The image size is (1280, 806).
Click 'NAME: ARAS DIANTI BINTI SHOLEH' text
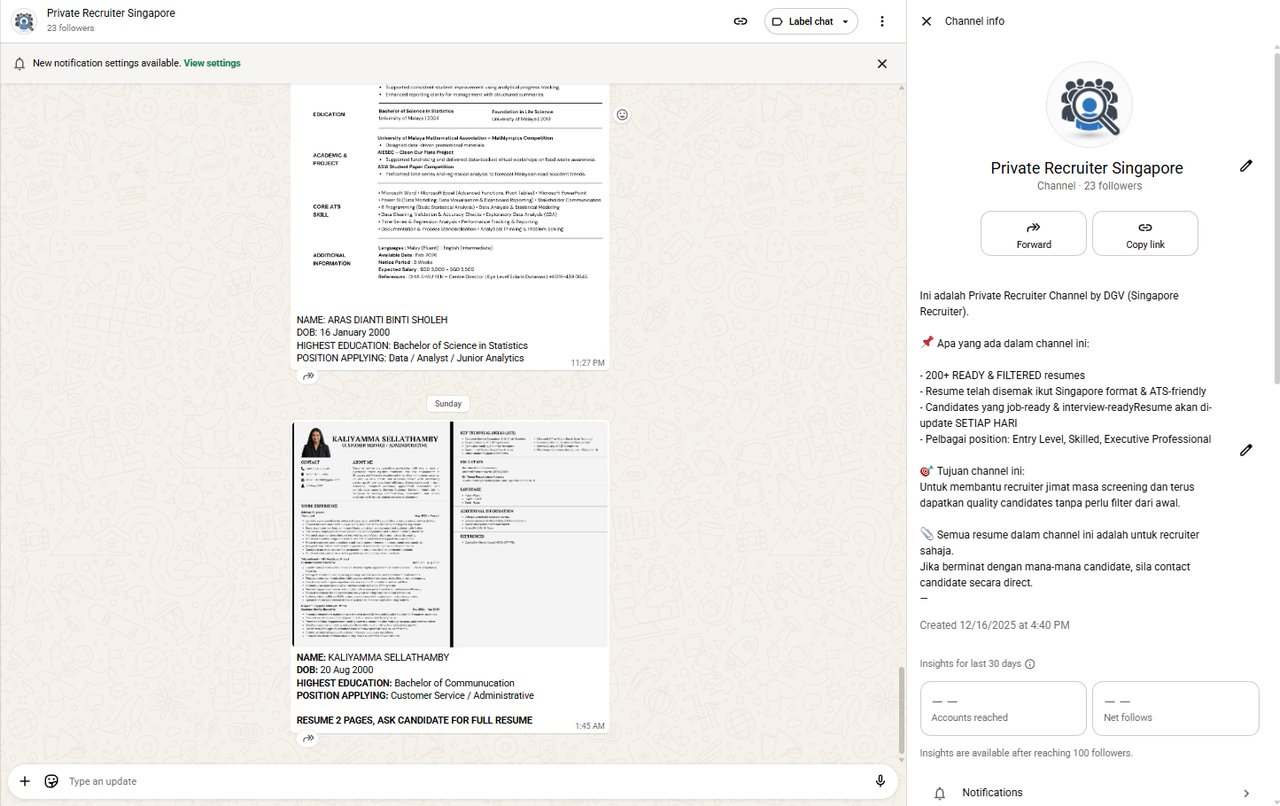pyautogui.click(x=372, y=320)
